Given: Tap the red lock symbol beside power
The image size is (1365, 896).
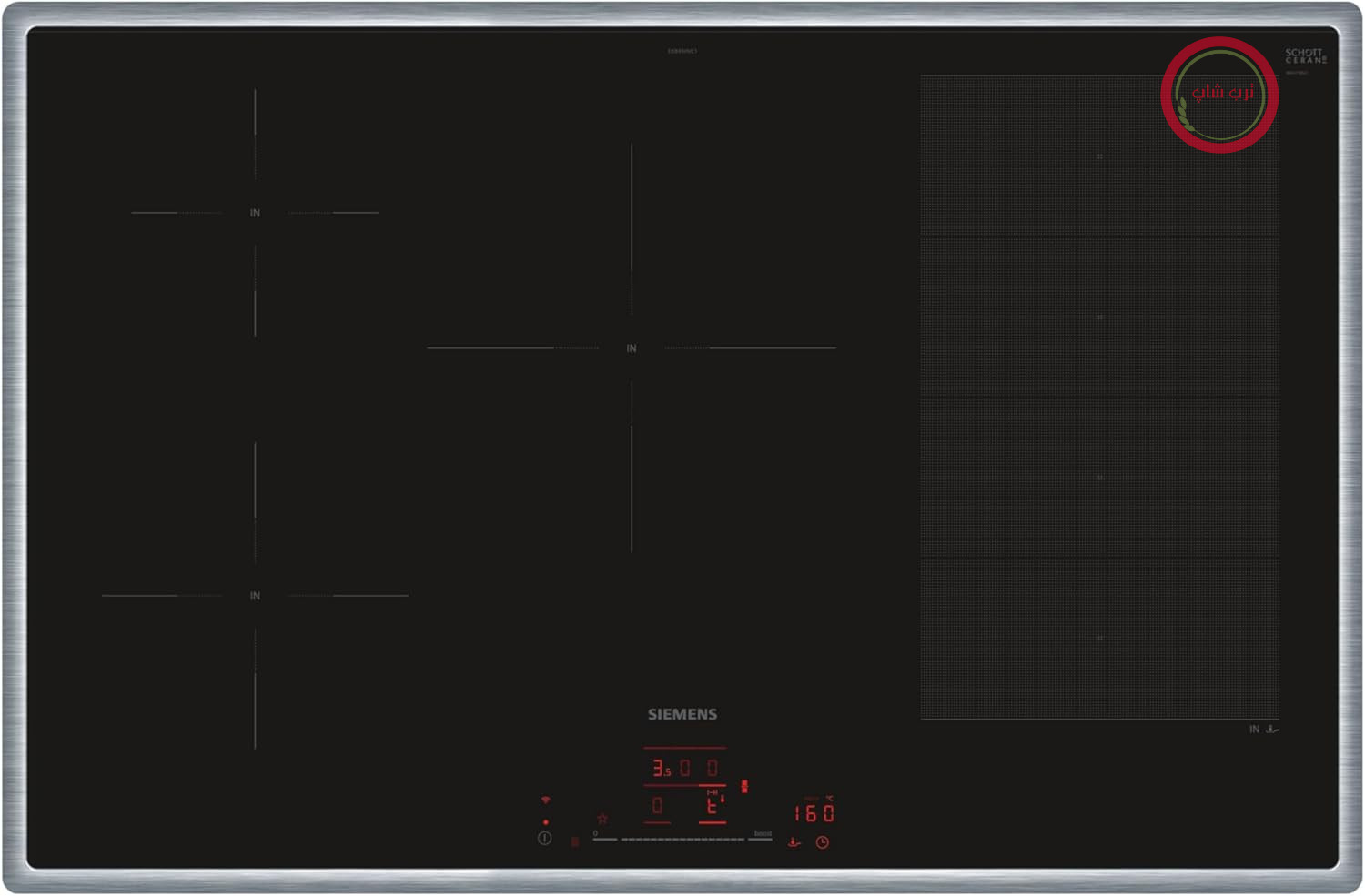Looking at the screenshot, I should point(574,842).
